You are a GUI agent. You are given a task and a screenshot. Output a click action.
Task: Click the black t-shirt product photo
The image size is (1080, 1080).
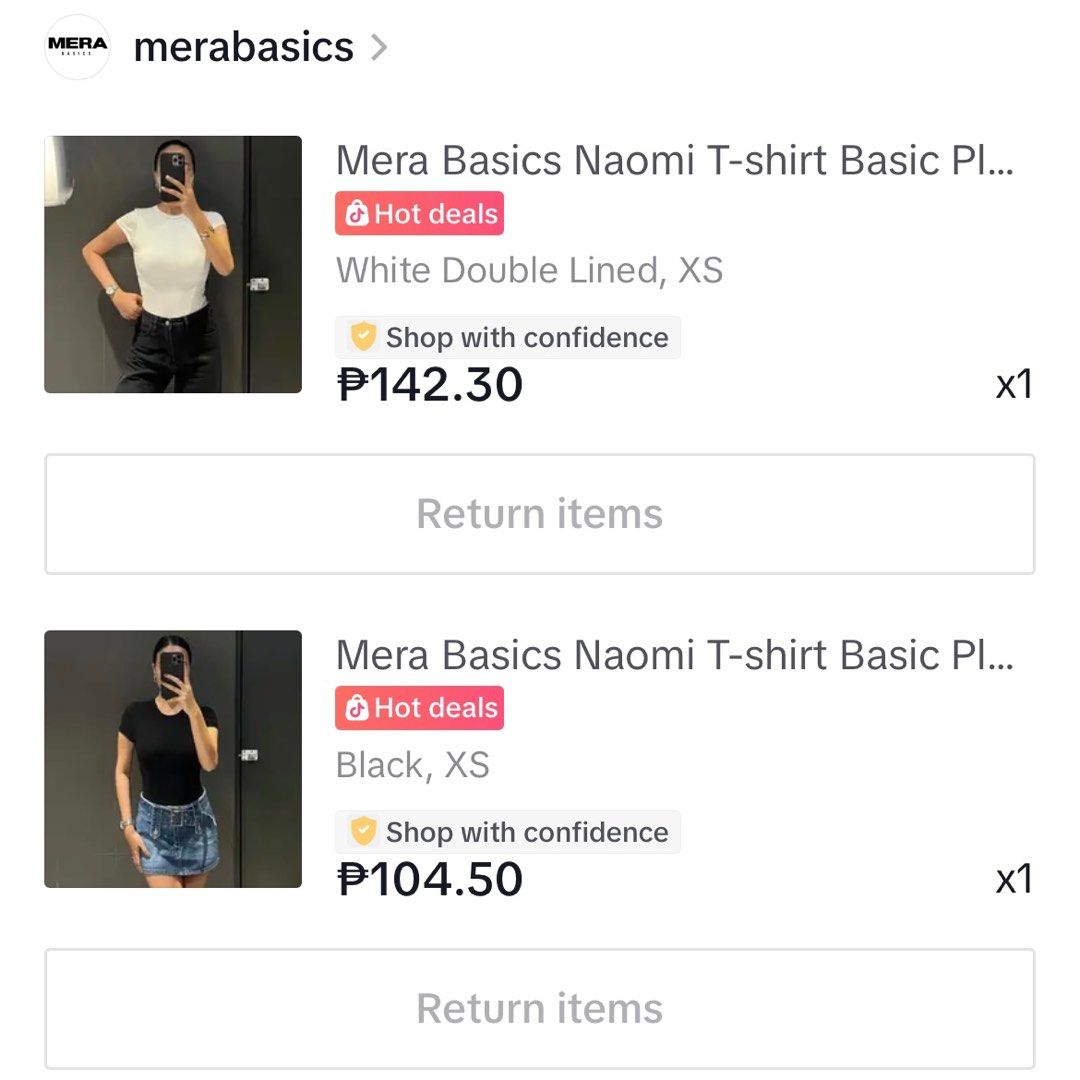pyautogui.click(x=172, y=760)
